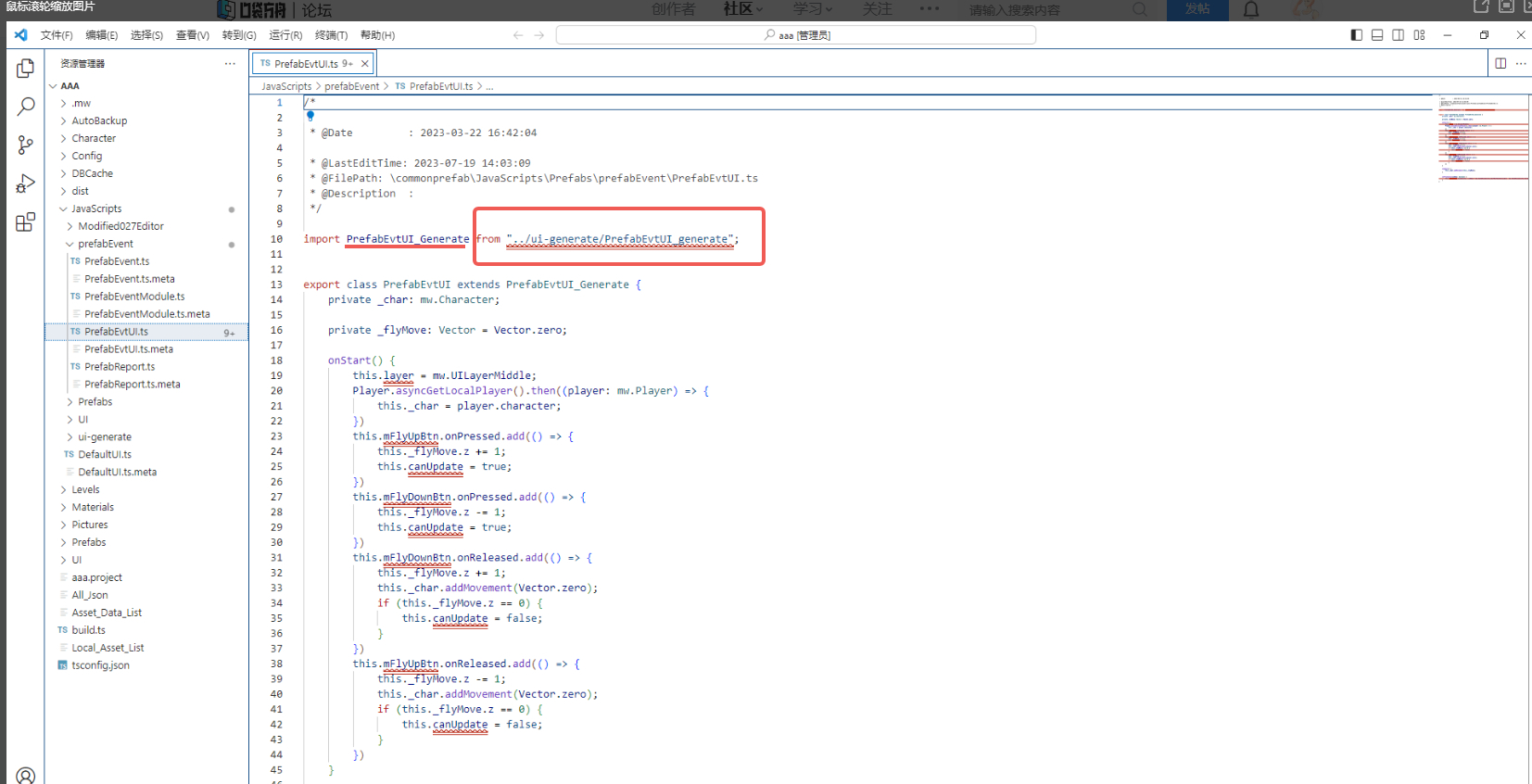Screen dimensions: 1532x784
Task: Open the Extensions view
Action: pyautogui.click(x=25, y=222)
